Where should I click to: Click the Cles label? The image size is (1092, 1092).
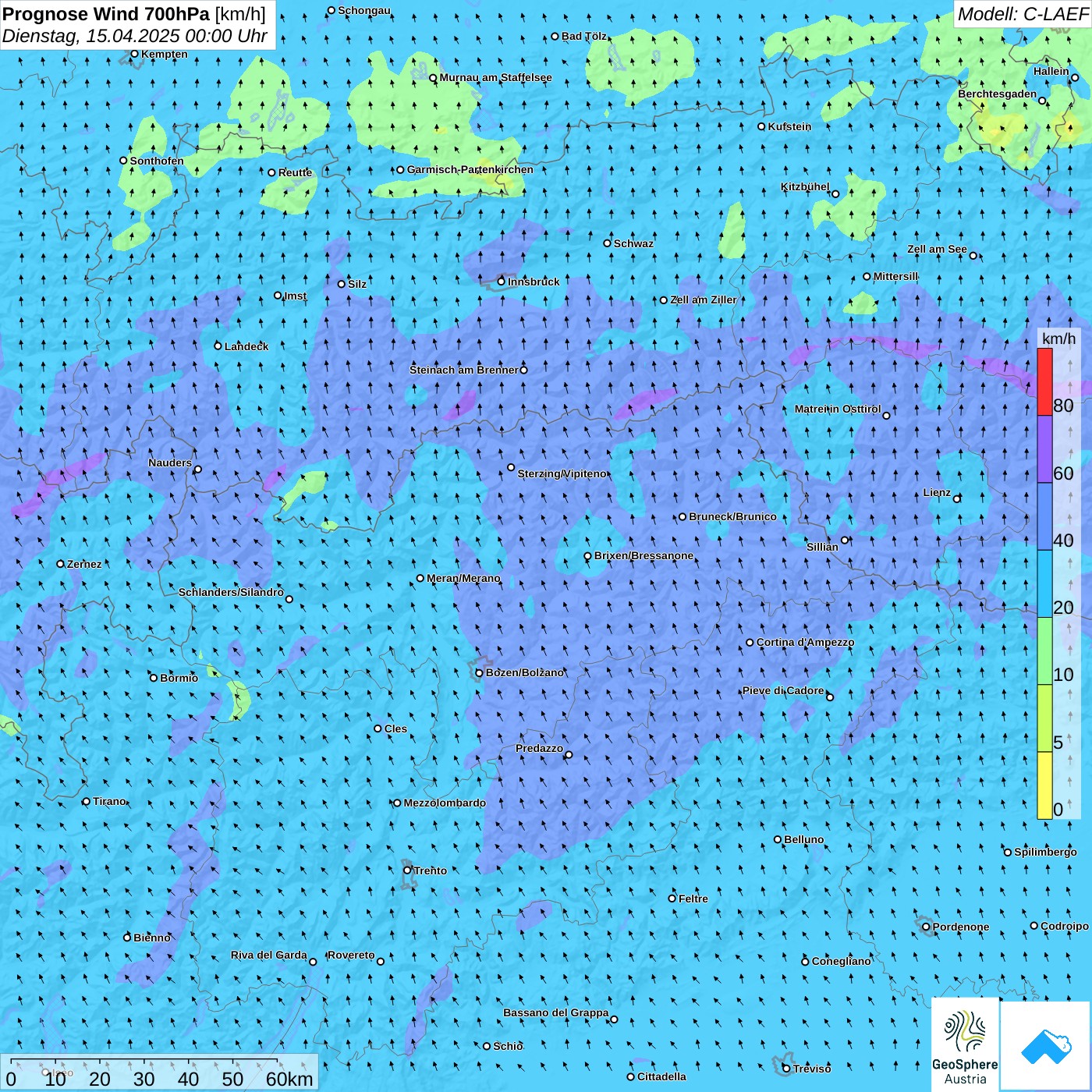point(395,729)
